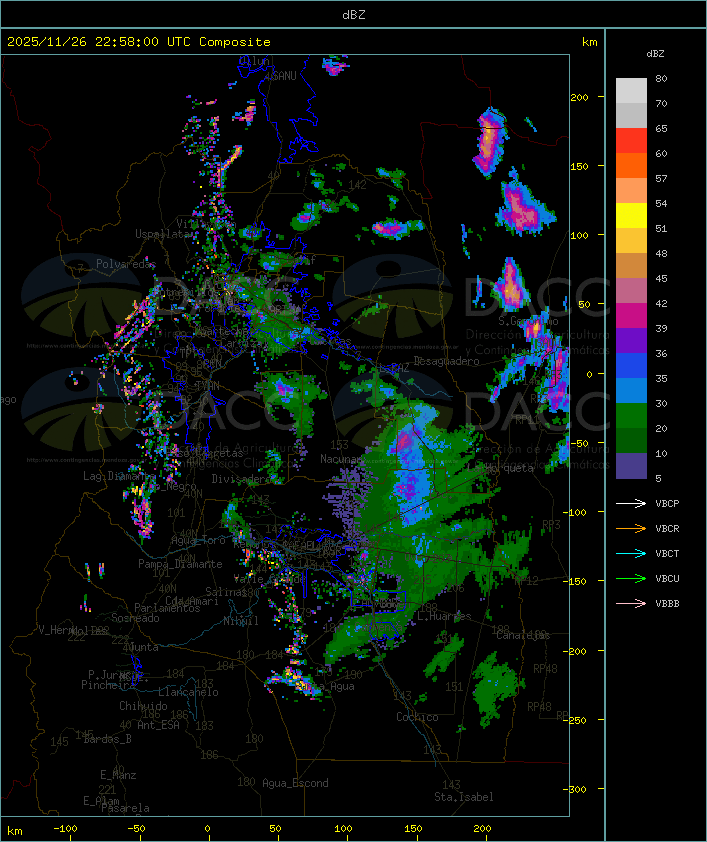Select the light orange 54-57 dBZ swatch
The height and width of the screenshot is (842, 707).
coord(631,191)
